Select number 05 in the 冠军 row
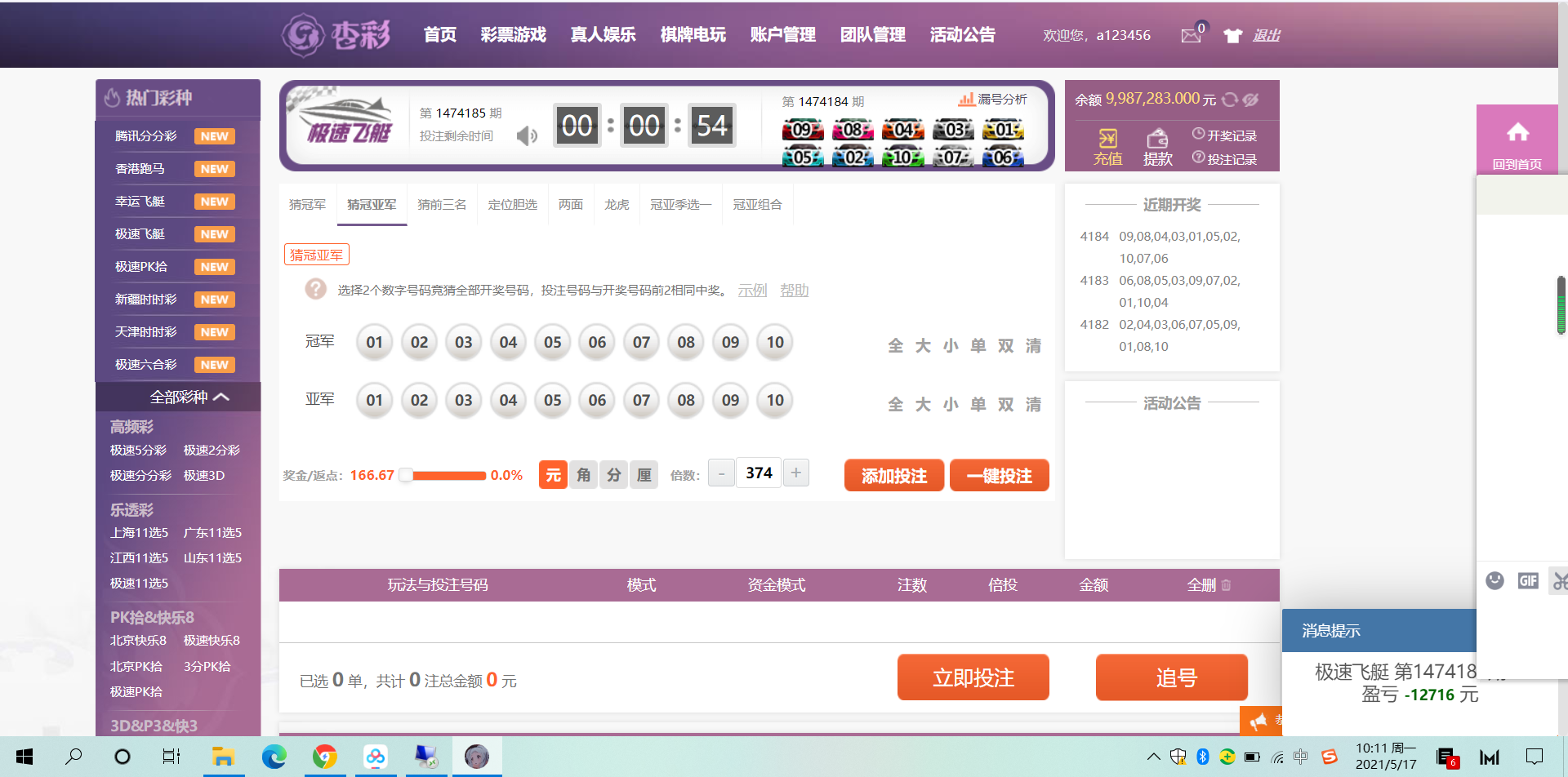Viewport: 1568px width, 777px height. (553, 342)
